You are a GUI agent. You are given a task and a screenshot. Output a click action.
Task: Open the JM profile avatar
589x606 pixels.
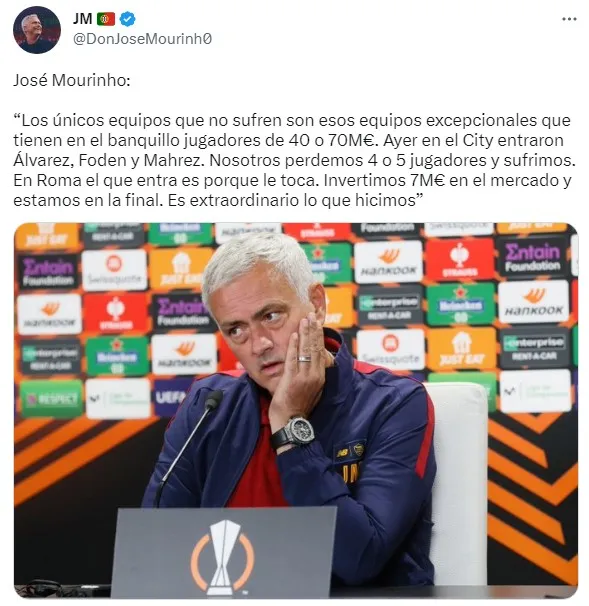click(37, 30)
